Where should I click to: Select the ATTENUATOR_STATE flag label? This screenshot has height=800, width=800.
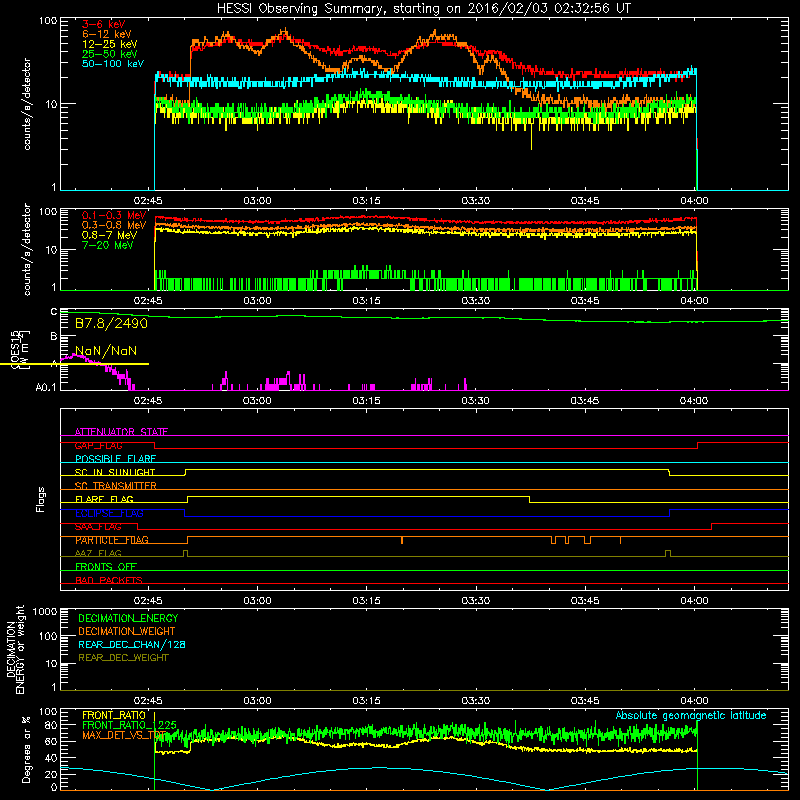[121, 432]
